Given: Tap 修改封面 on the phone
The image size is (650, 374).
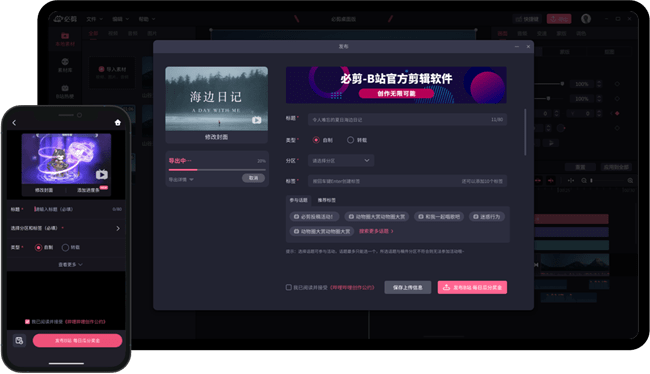Looking at the screenshot, I should [44, 190].
